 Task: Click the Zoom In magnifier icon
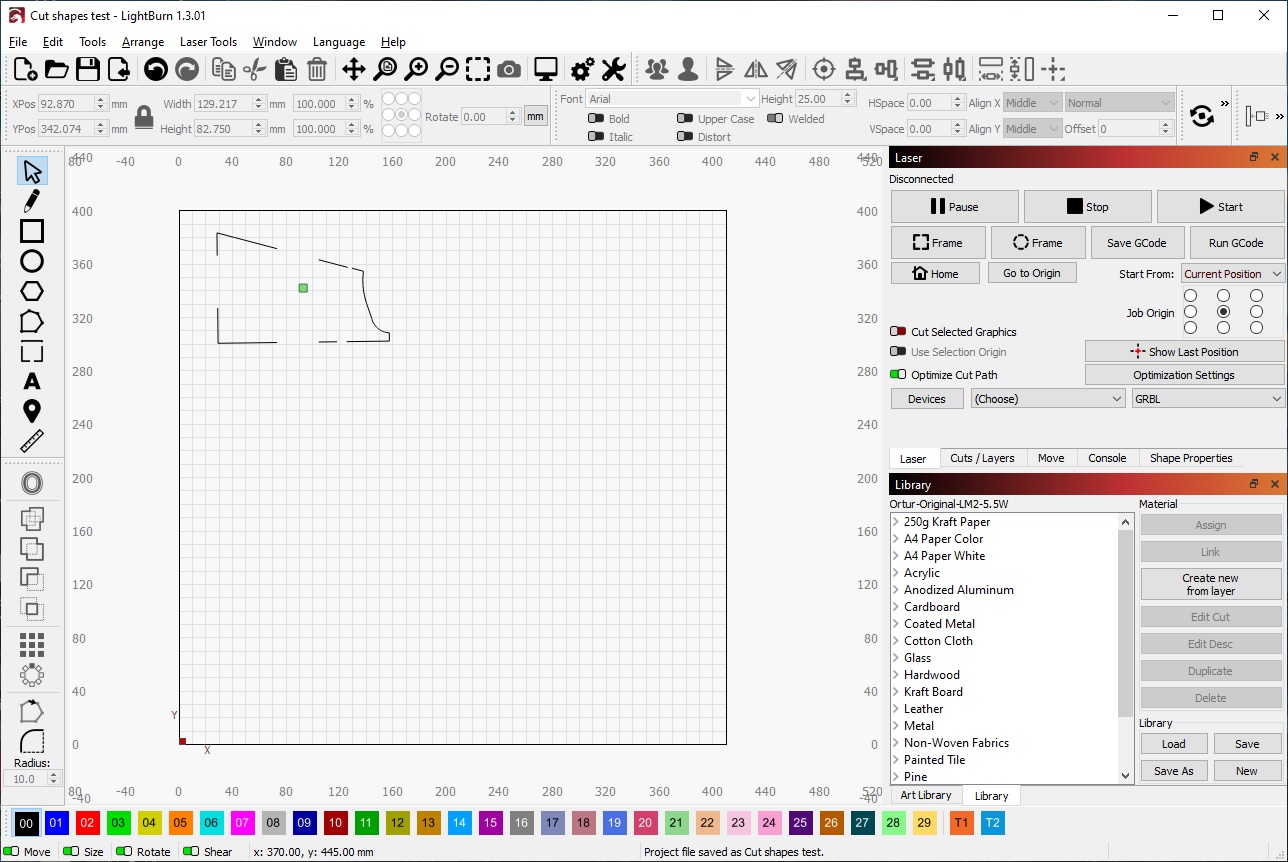tap(416, 69)
